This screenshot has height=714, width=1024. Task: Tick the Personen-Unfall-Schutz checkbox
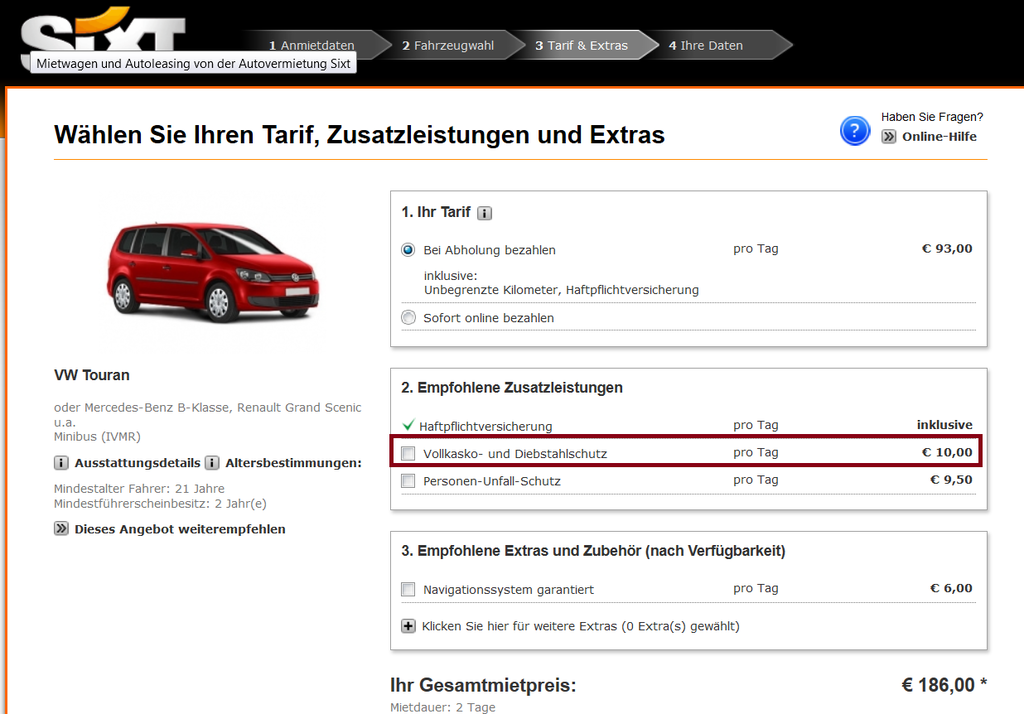click(x=408, y=481)
